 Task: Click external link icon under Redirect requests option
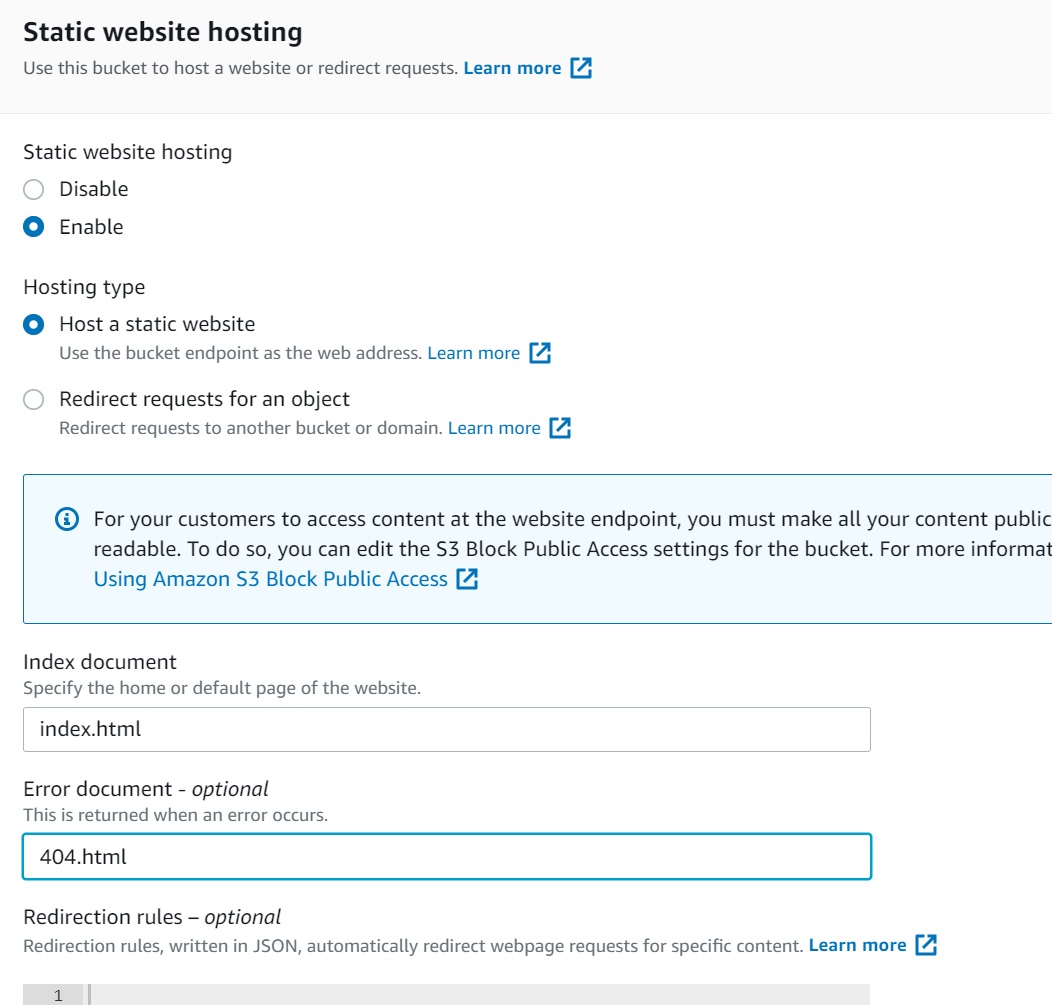coord(560,428)
